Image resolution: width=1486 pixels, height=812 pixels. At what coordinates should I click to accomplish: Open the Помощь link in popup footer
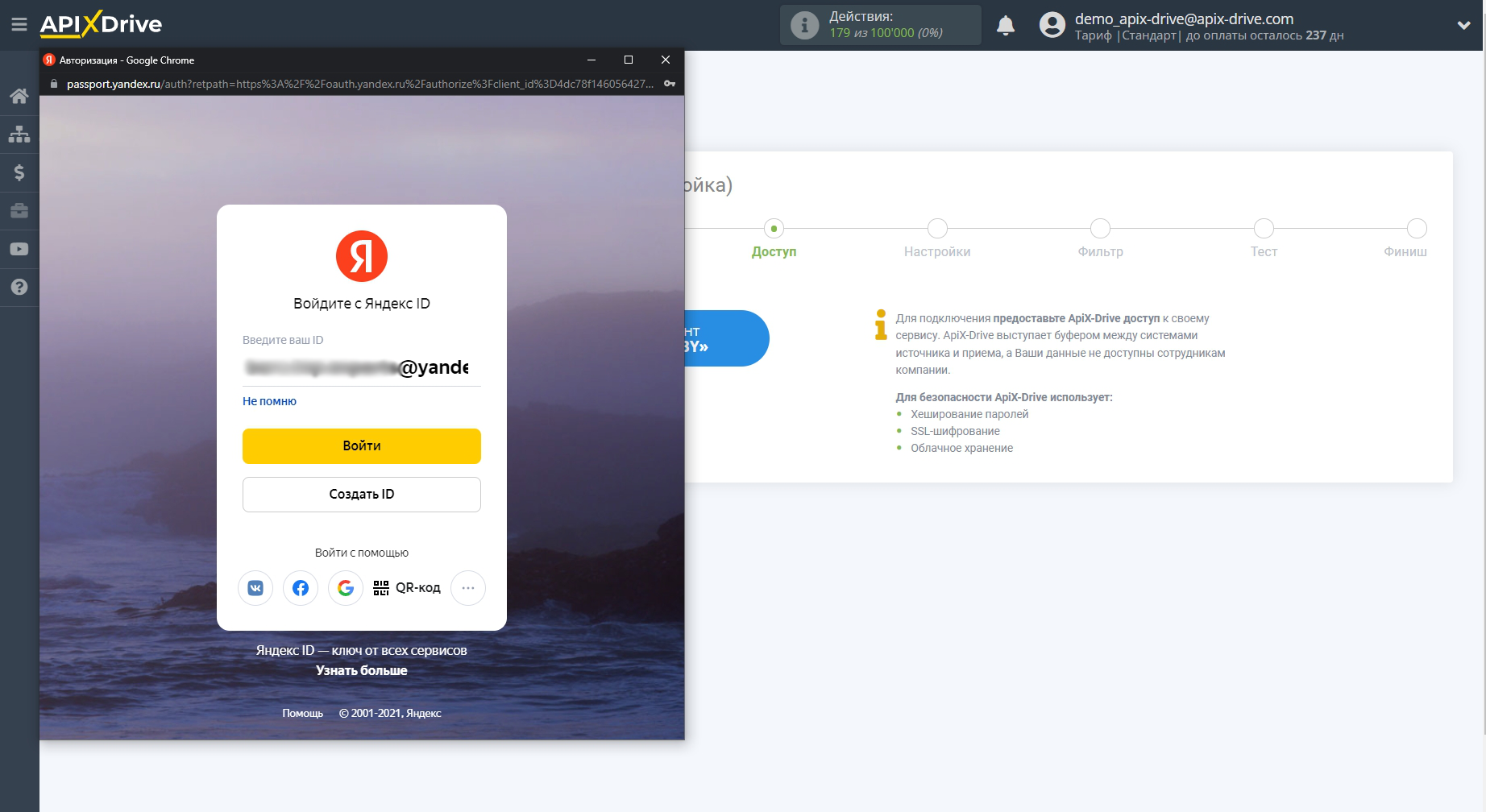click(x=302, y=713)
